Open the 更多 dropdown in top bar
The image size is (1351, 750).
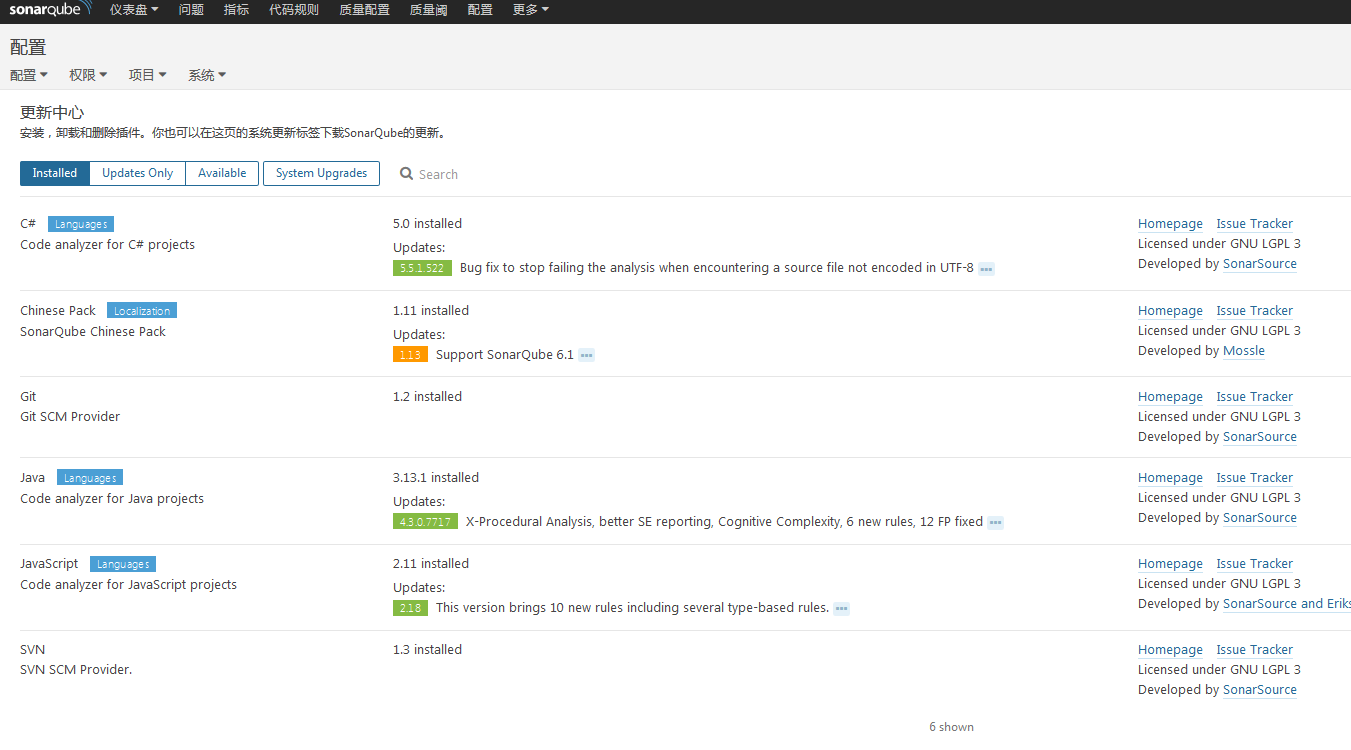(x=530, y=10)
